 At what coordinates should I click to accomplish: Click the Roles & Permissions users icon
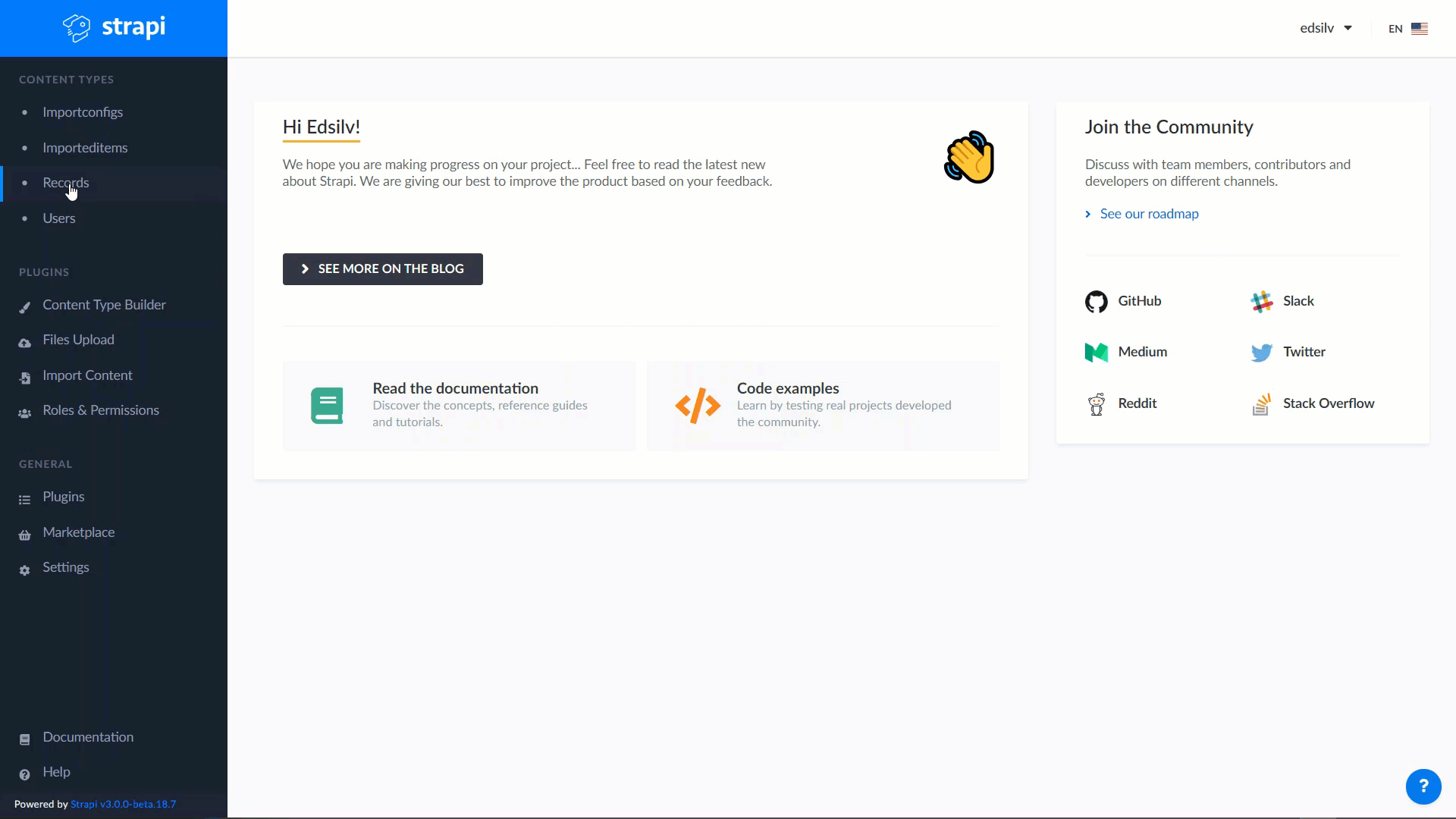pos(25,413)
